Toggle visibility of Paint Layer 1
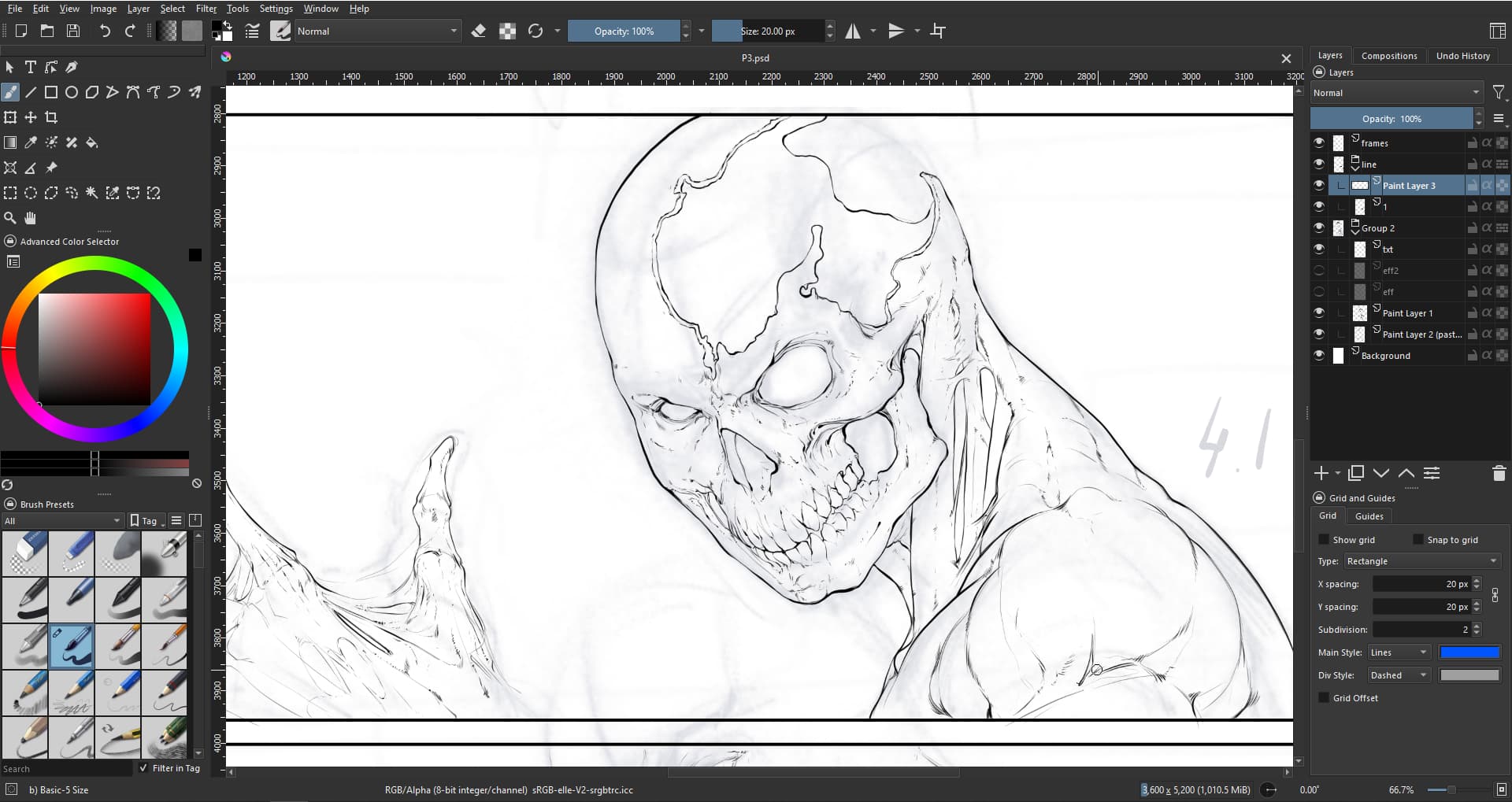Viewport: 1512px width, 802px height. pos(1319,312)
